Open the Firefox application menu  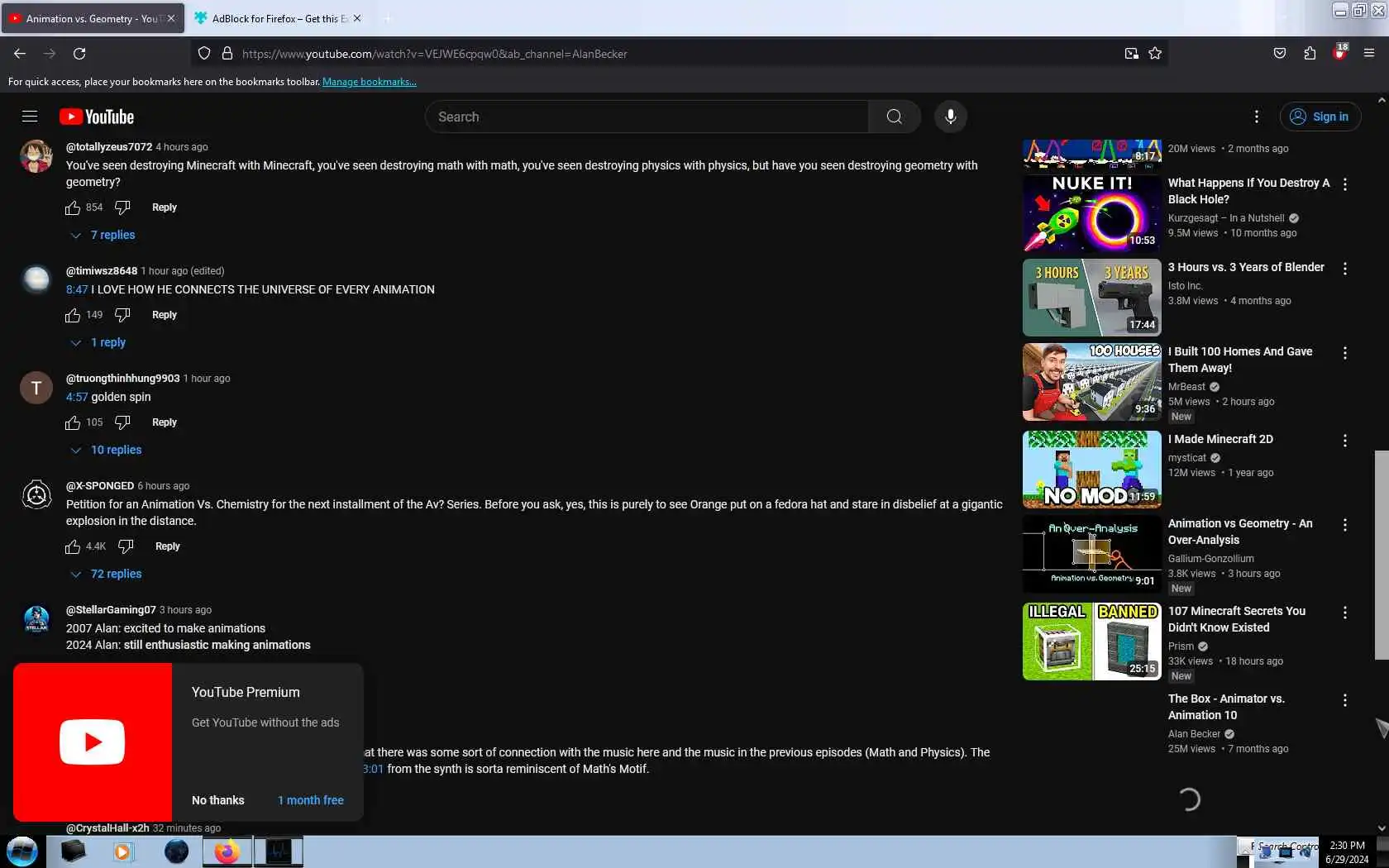tap(1369, 54)
